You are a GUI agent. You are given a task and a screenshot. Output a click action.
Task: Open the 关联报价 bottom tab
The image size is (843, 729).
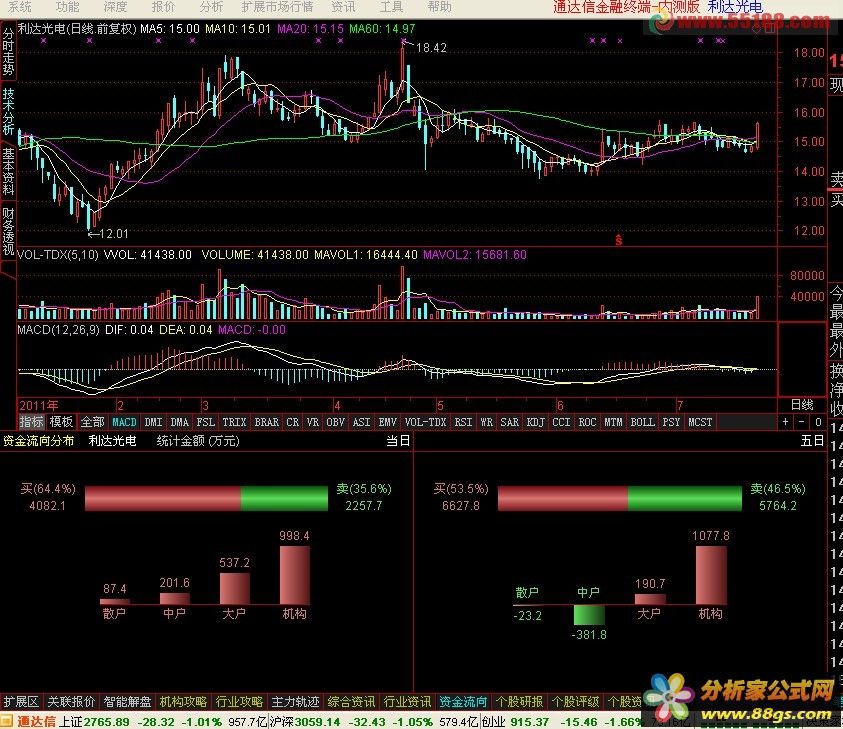click(x=71, y=702)
